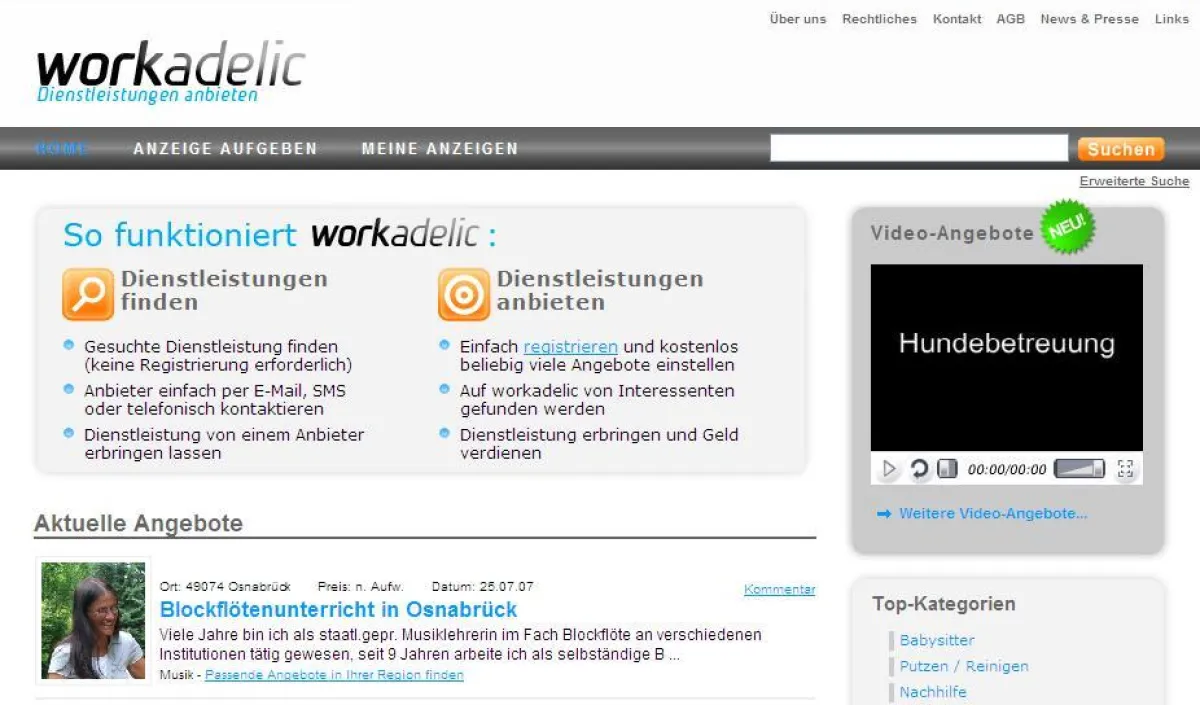Open Anzeige aufgeben in navigation
1200x705 pixels.
(x=225, y=149)
